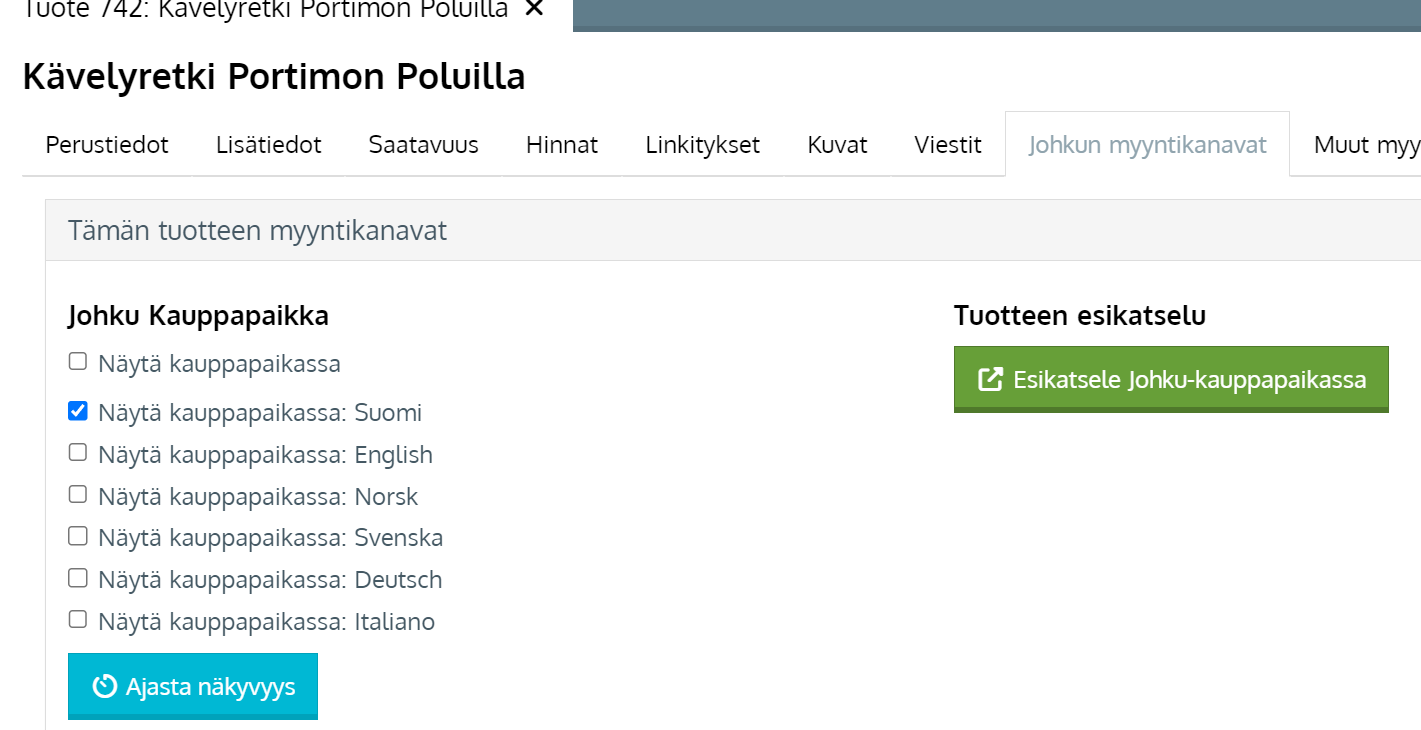
Task: Open the Perustiedot tab
Action: (x=107, y=145)
